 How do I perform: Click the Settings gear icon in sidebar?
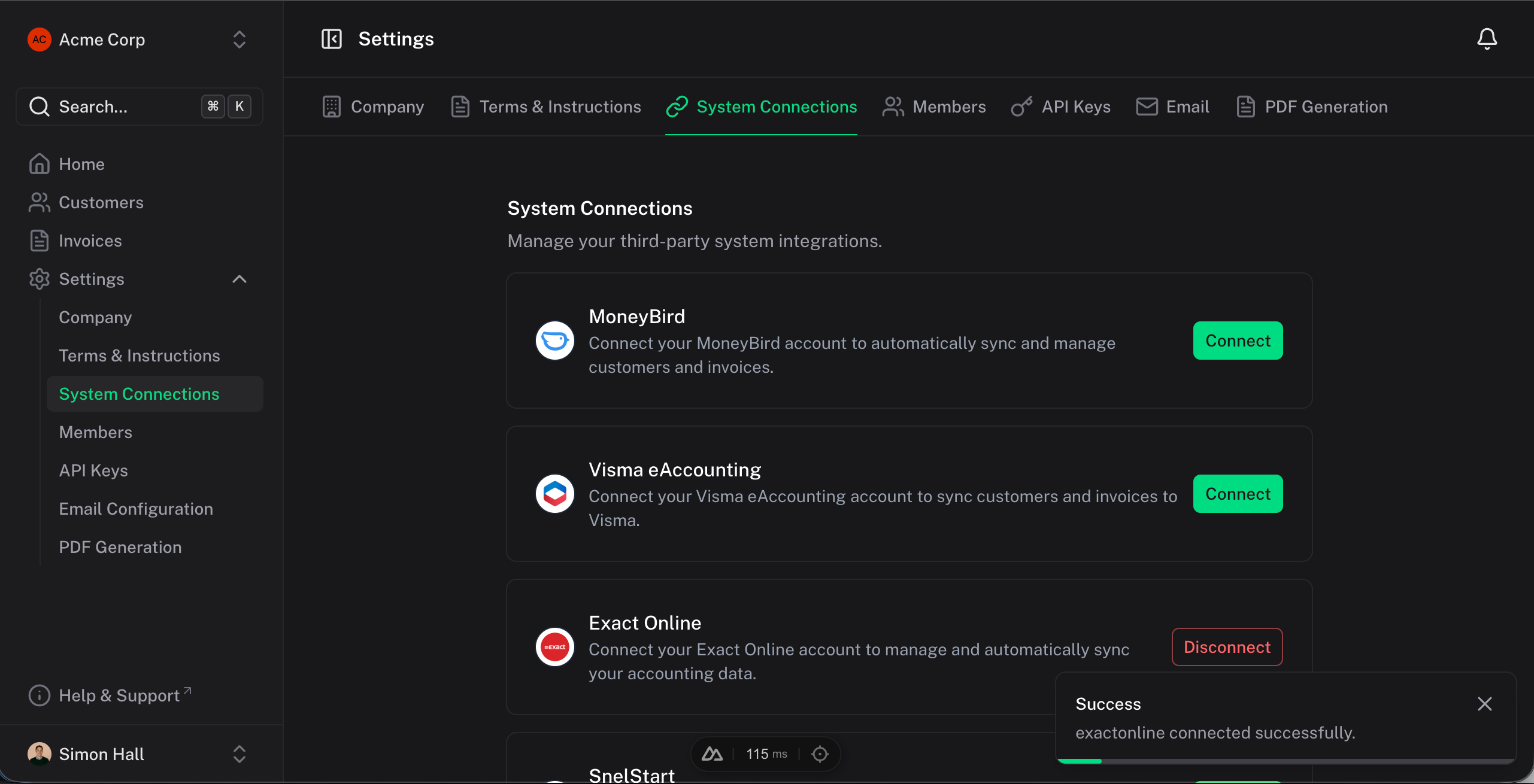click(x=40, y=279)
